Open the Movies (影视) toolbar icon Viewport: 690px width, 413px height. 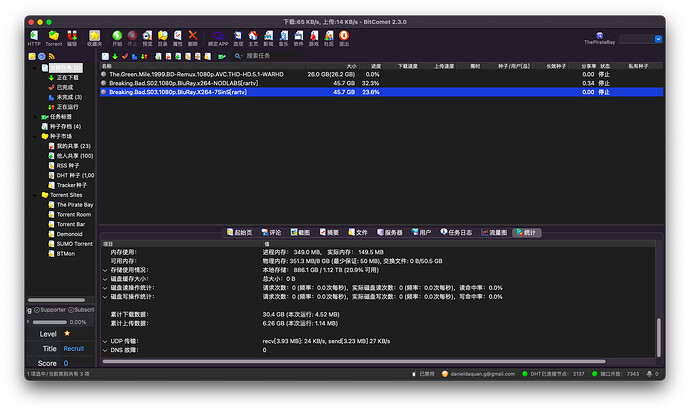click(268, 36)
